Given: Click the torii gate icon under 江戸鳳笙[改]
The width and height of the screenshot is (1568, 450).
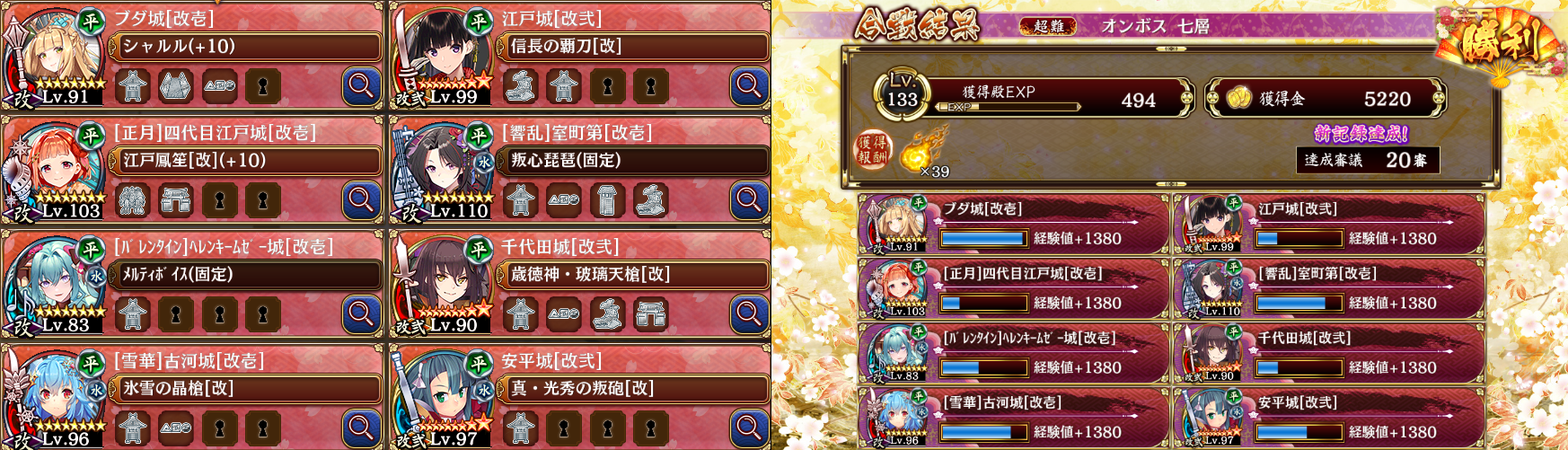Looking at the screenshot, I should (x=176, y=200).
